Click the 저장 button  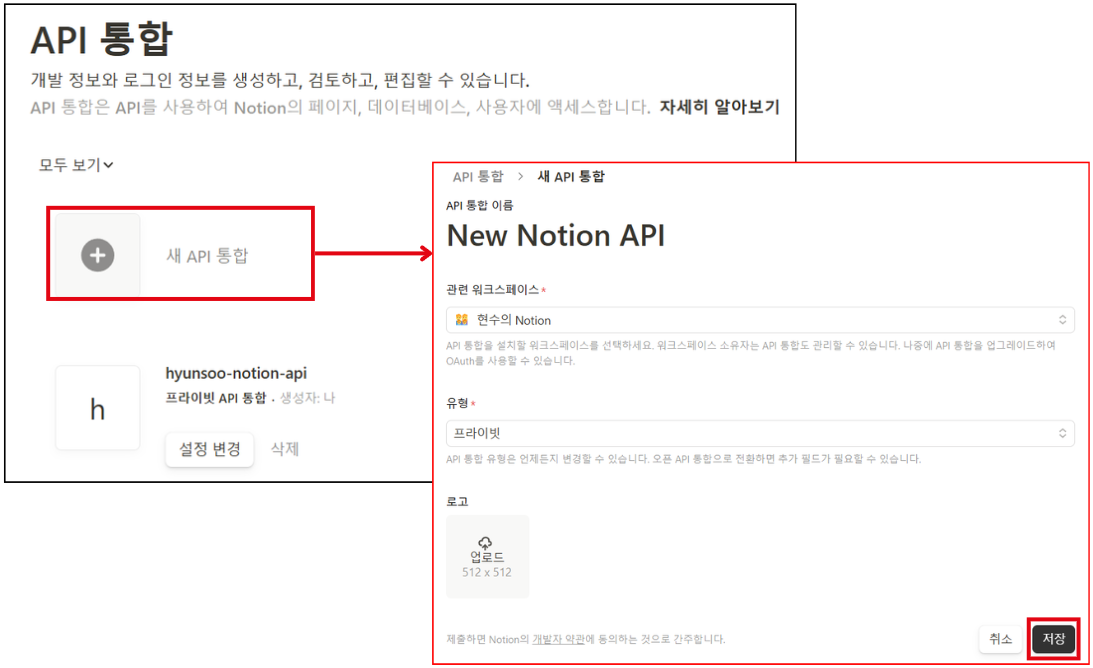(x=1053, y=639)
